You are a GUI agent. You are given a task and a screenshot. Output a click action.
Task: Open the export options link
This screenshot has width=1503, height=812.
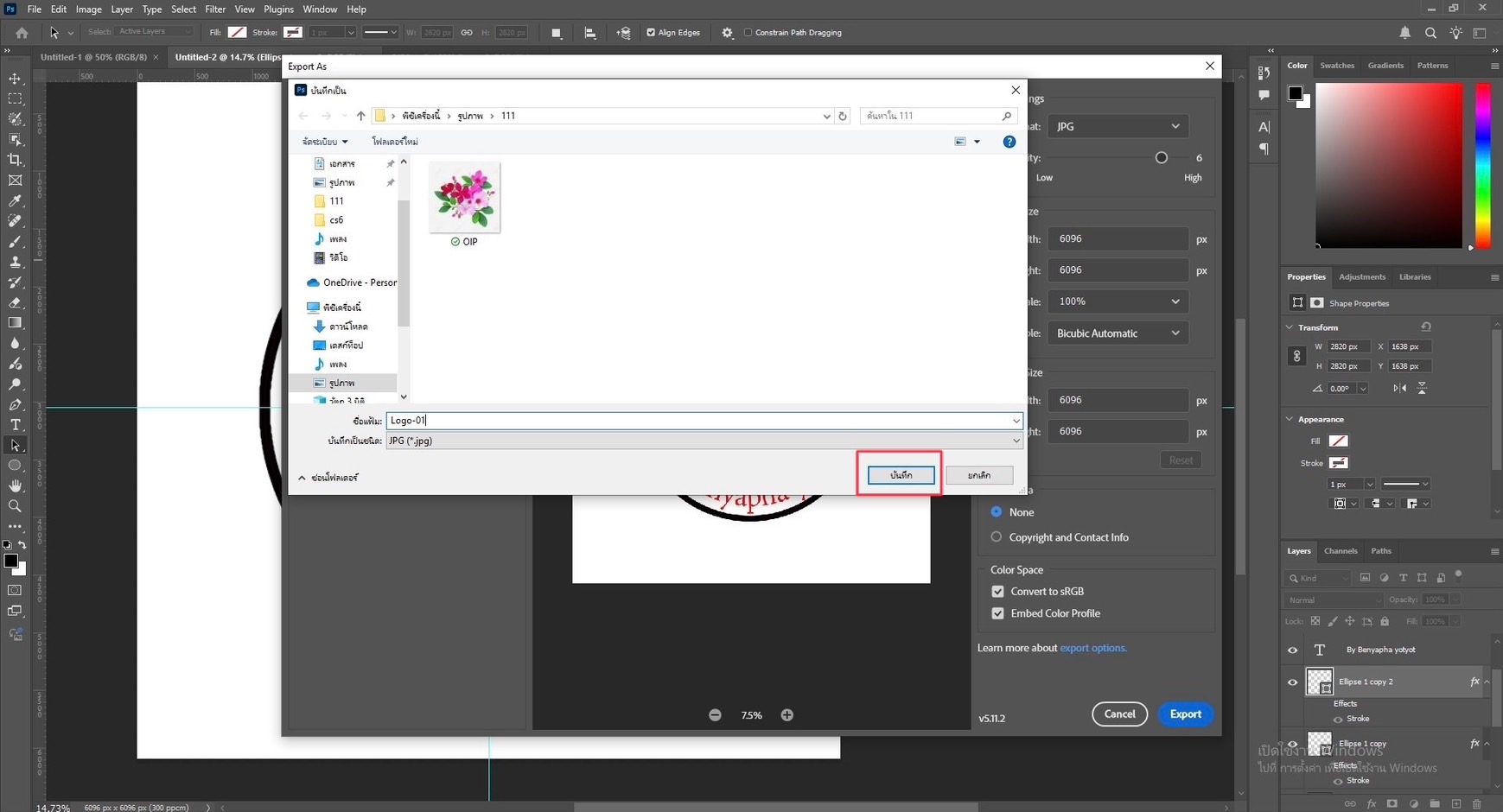point(1092,648)
